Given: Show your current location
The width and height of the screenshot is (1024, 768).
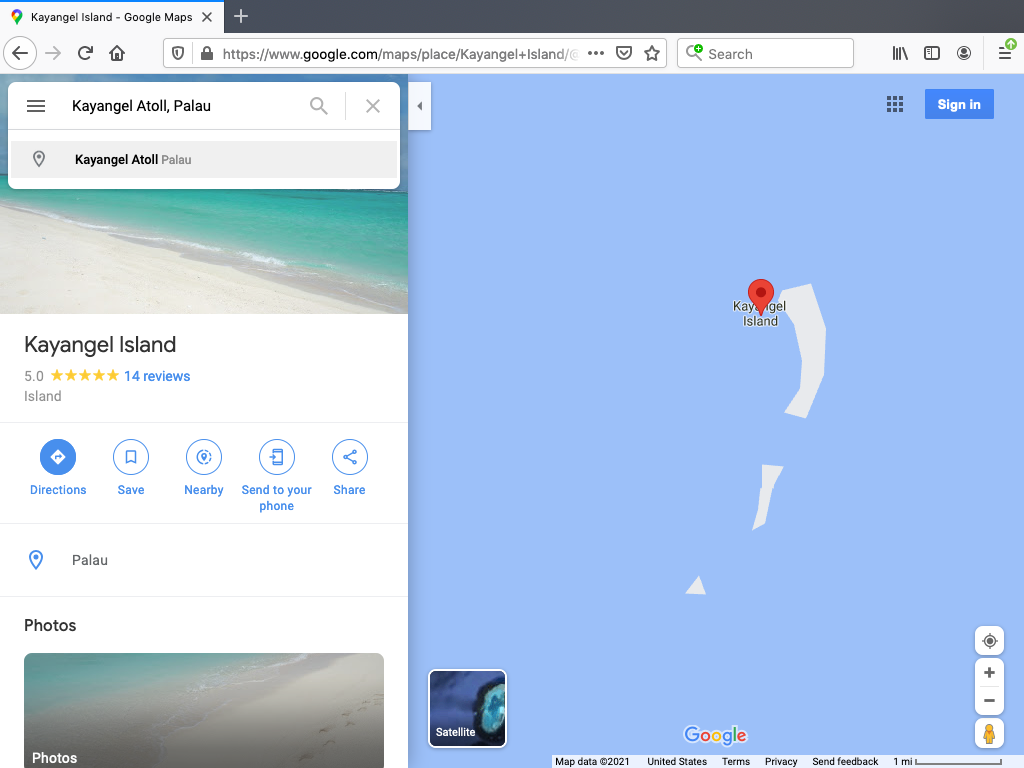Looking at the screenshot, I should [x=989, y=641].
